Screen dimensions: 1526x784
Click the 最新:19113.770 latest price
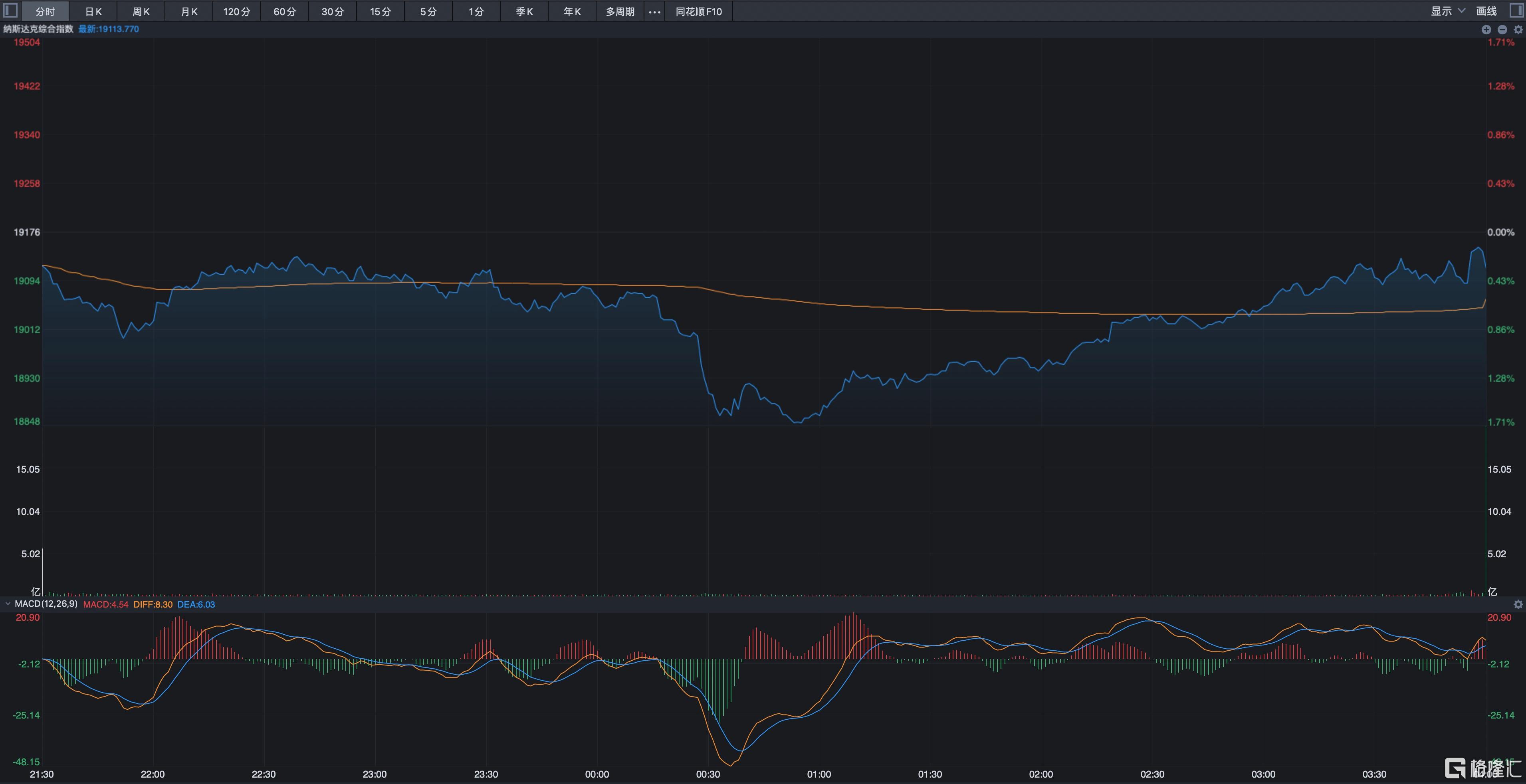tap(109, 29)
